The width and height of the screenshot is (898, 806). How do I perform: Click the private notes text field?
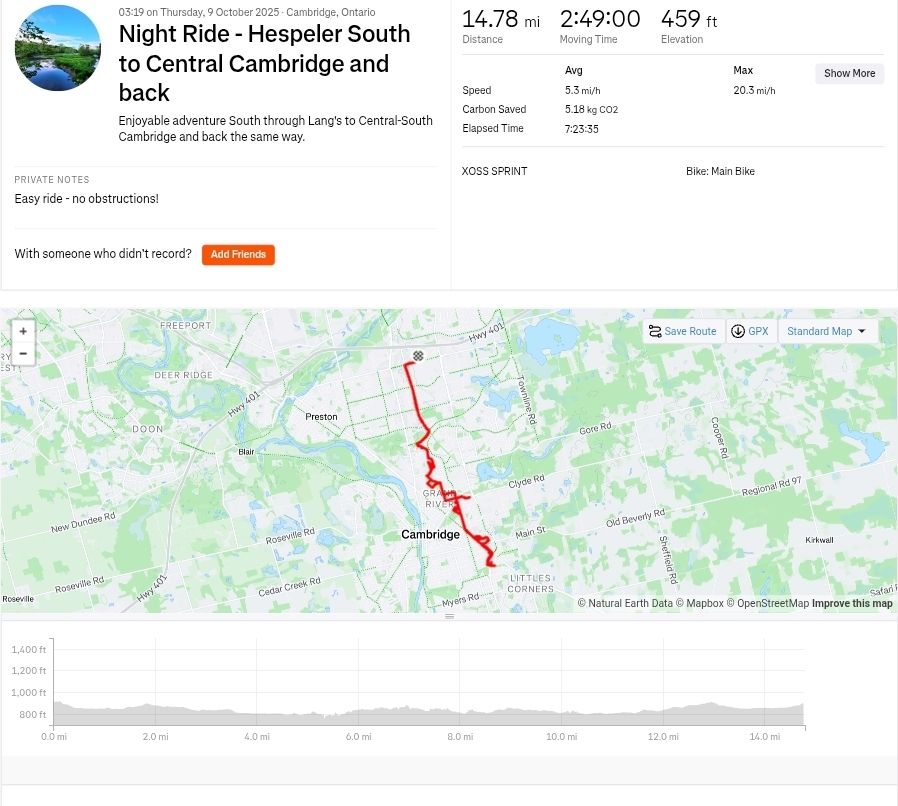[x=87, y=199]
